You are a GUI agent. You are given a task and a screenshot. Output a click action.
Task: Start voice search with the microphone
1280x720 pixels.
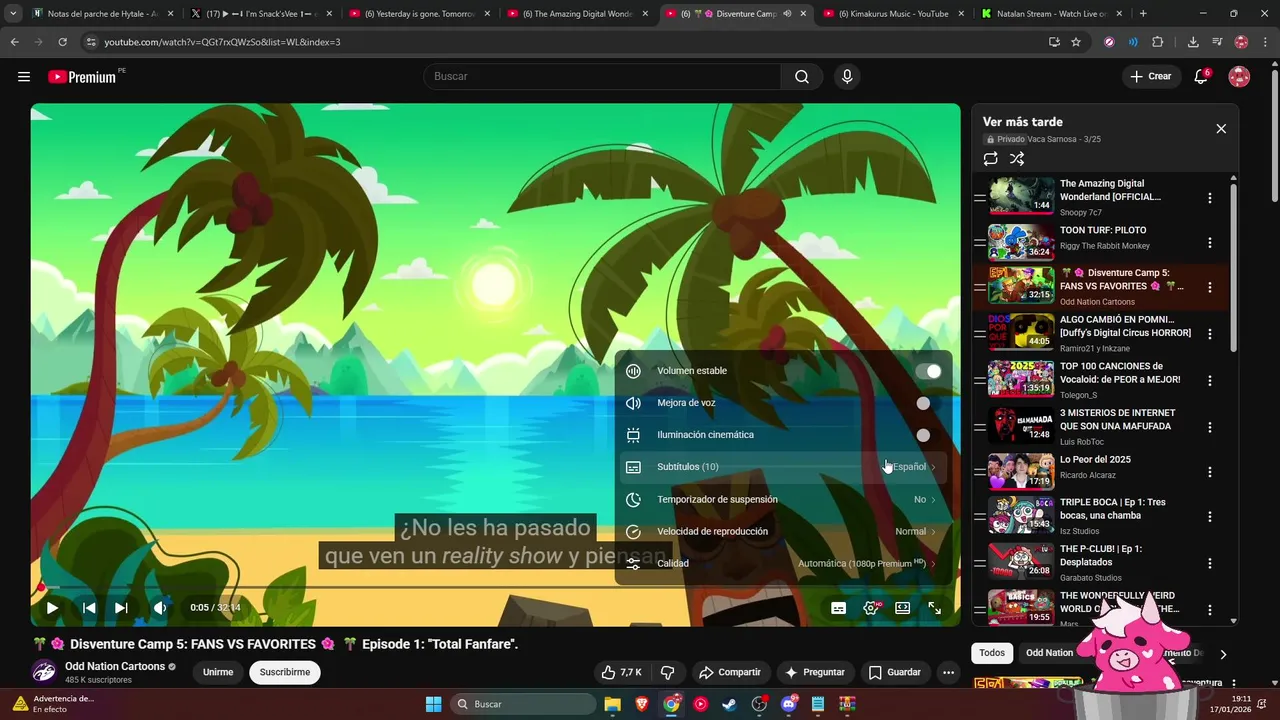point(847,76)
